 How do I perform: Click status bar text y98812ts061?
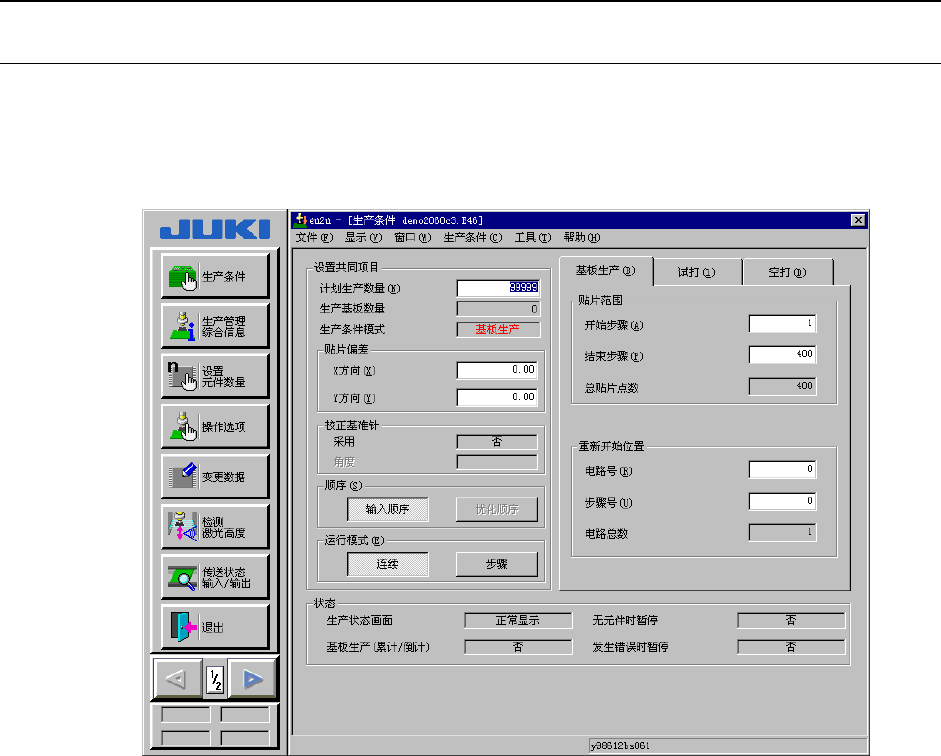point(621,746)
